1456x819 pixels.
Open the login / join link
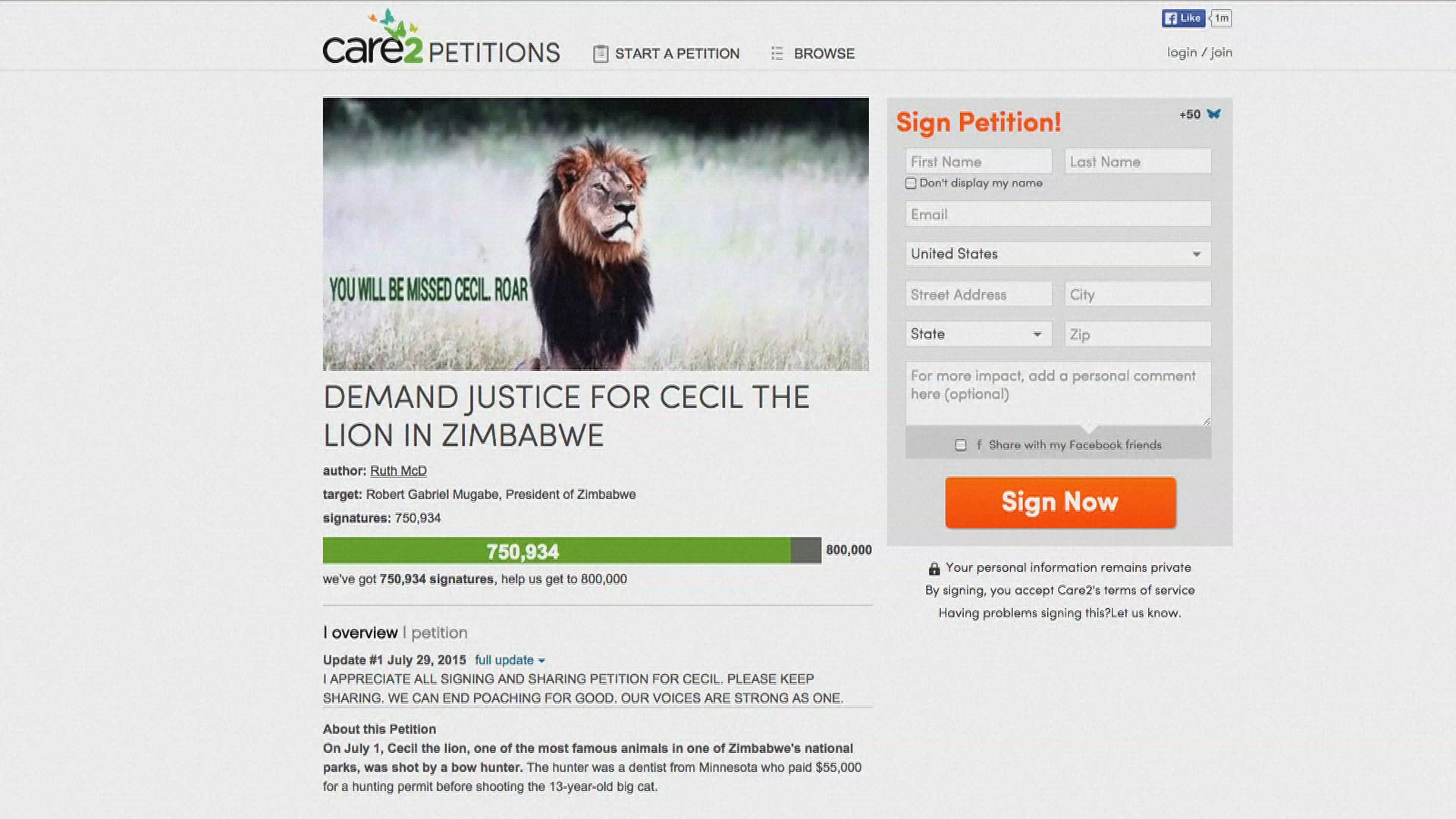(x=1199, y=52)
